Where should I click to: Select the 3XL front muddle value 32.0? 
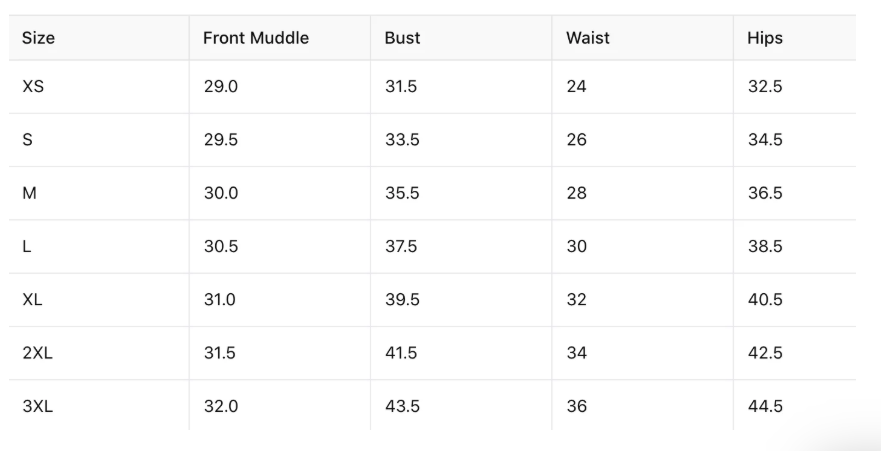[x=221, y=406]
